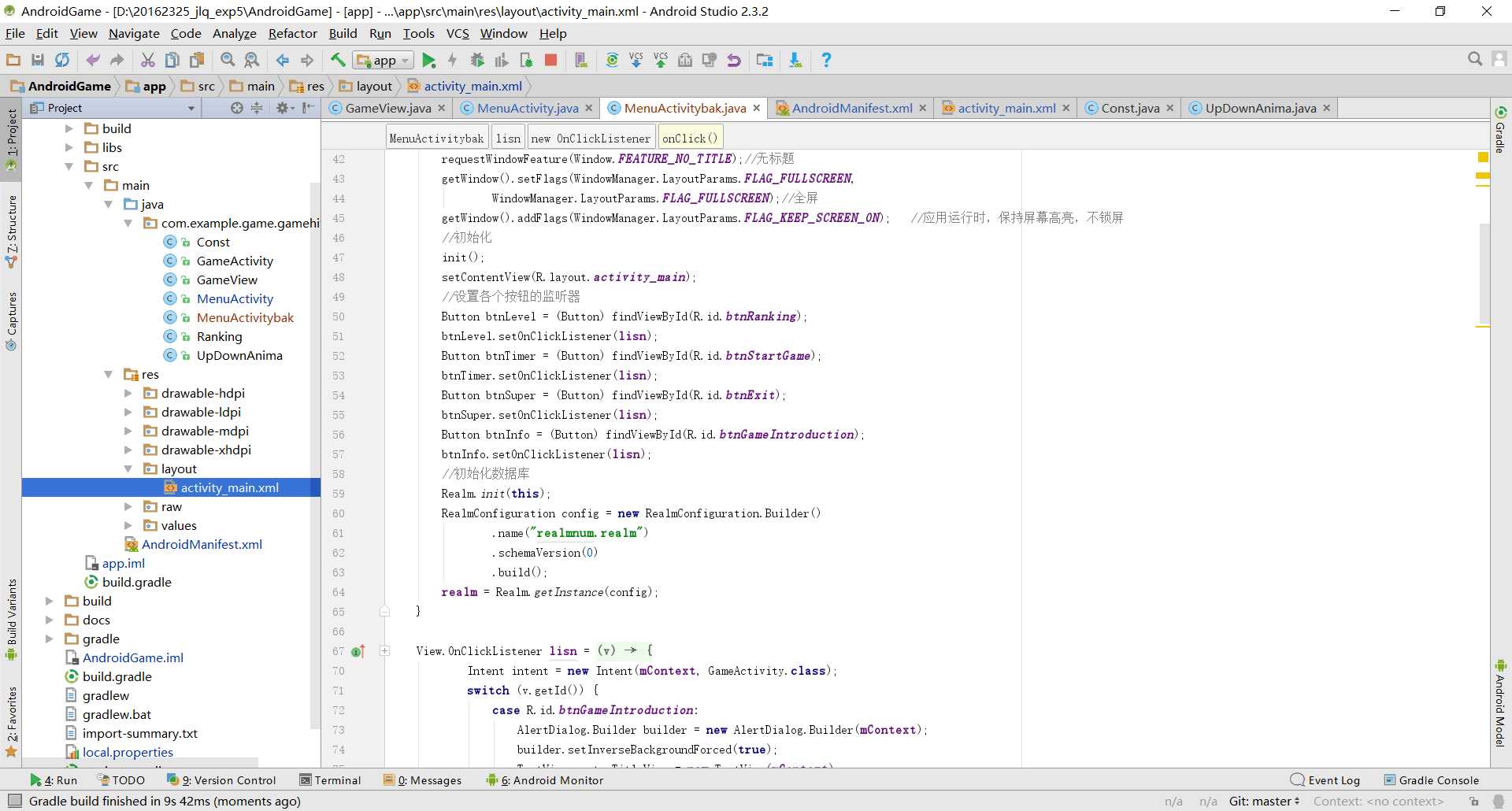Viewport: 1512px width, 811px height.
Task: Open the Refactor menu
Action: (x=292, y=33)
